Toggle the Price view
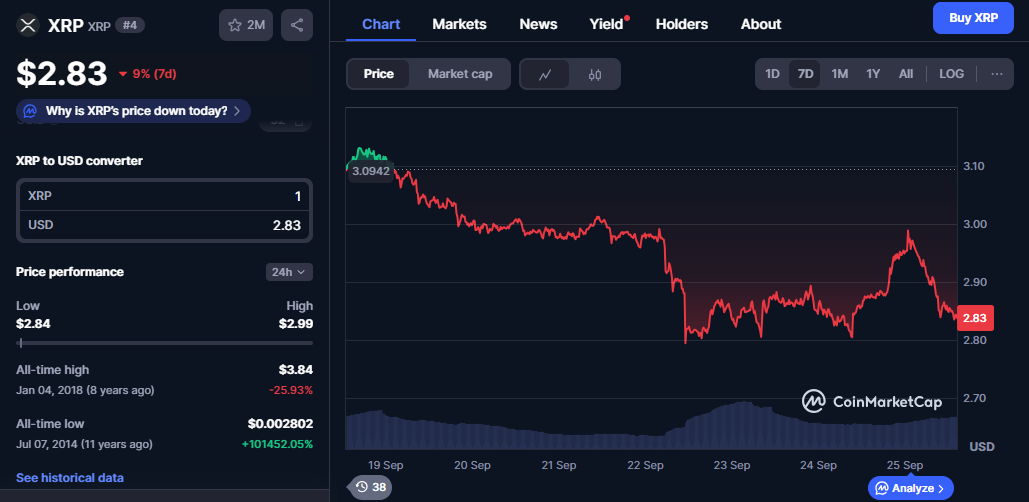Screen dimensions: 1029x502 pos(379,74)
